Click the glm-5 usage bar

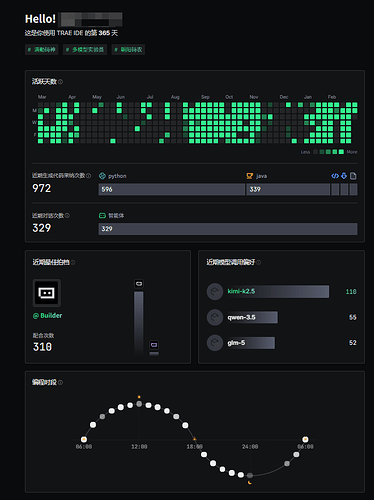[250, 343]
